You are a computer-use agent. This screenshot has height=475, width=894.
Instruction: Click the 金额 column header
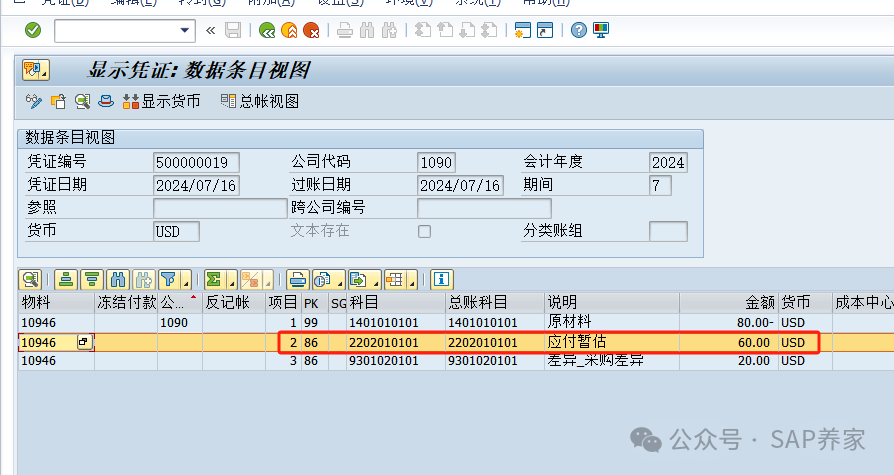[x=728, y=302]
